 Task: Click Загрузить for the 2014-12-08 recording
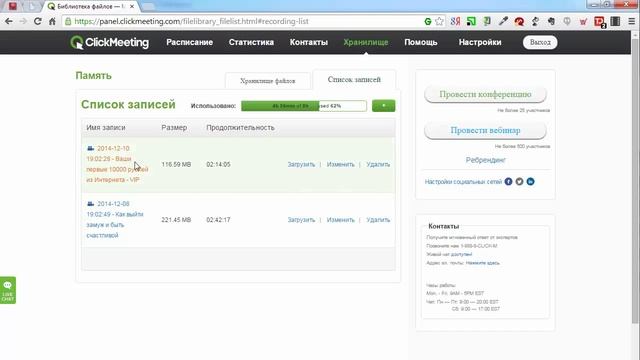tap(301, 220)
